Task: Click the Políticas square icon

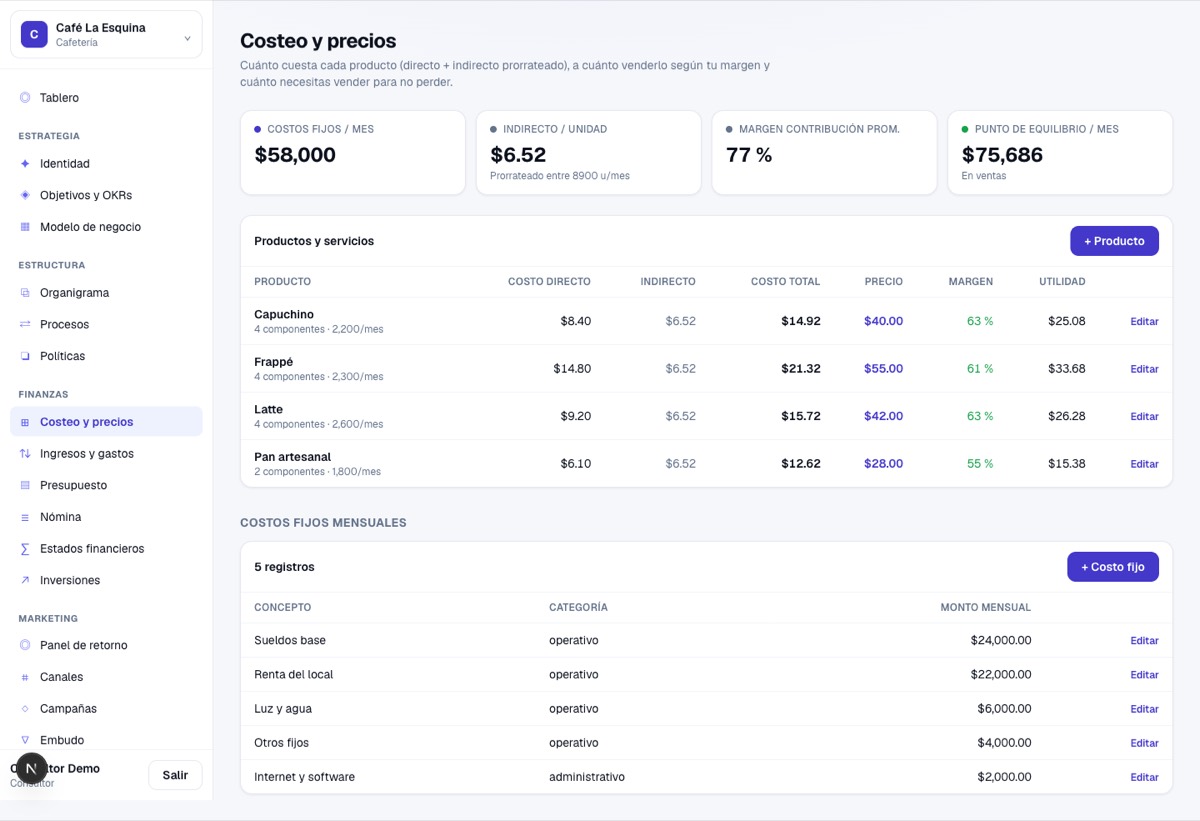Action: (25, 356)
